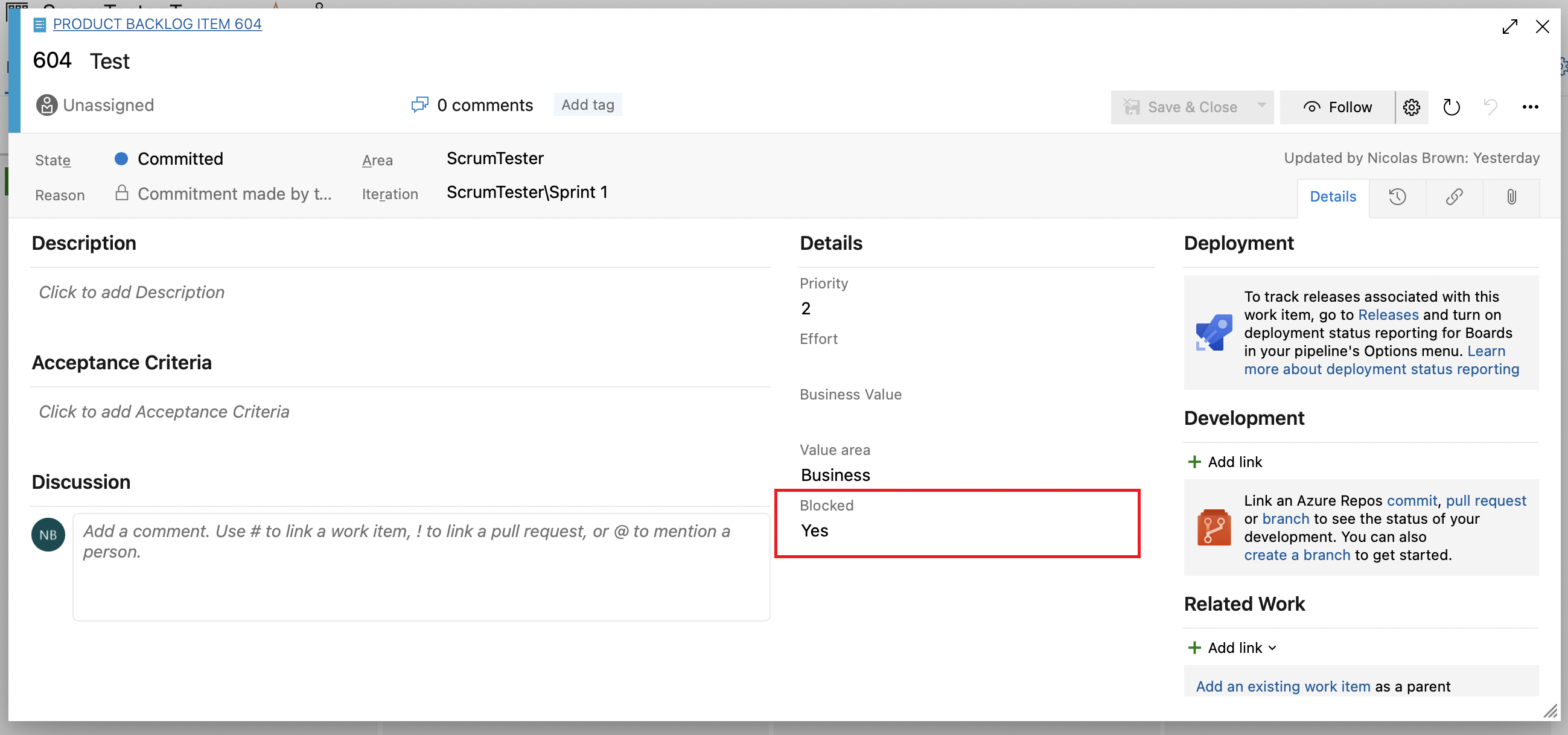Click the Releases link in Deployment panel
The image size is (1568, 735).
[x=1388, y=314]
